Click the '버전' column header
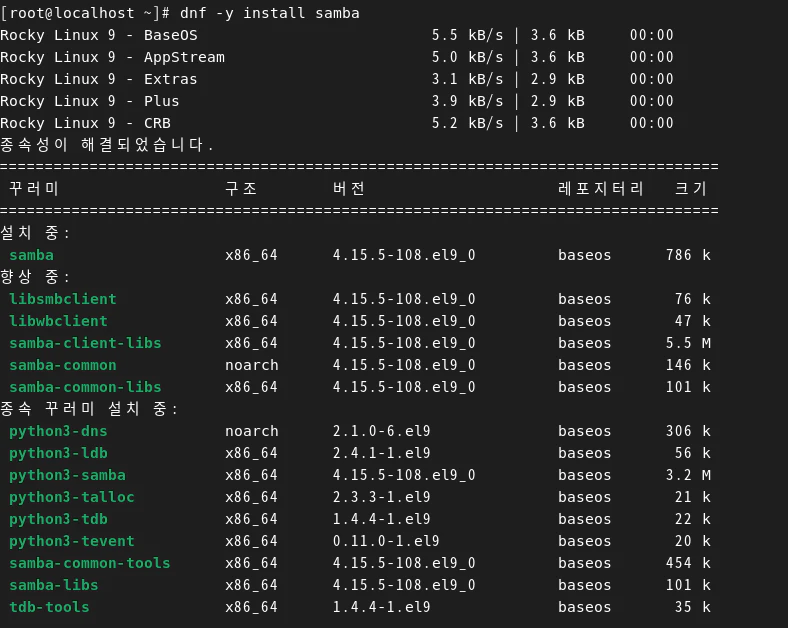Image resolution: width=788 pixels, height=628 pixels. [348, 189]
